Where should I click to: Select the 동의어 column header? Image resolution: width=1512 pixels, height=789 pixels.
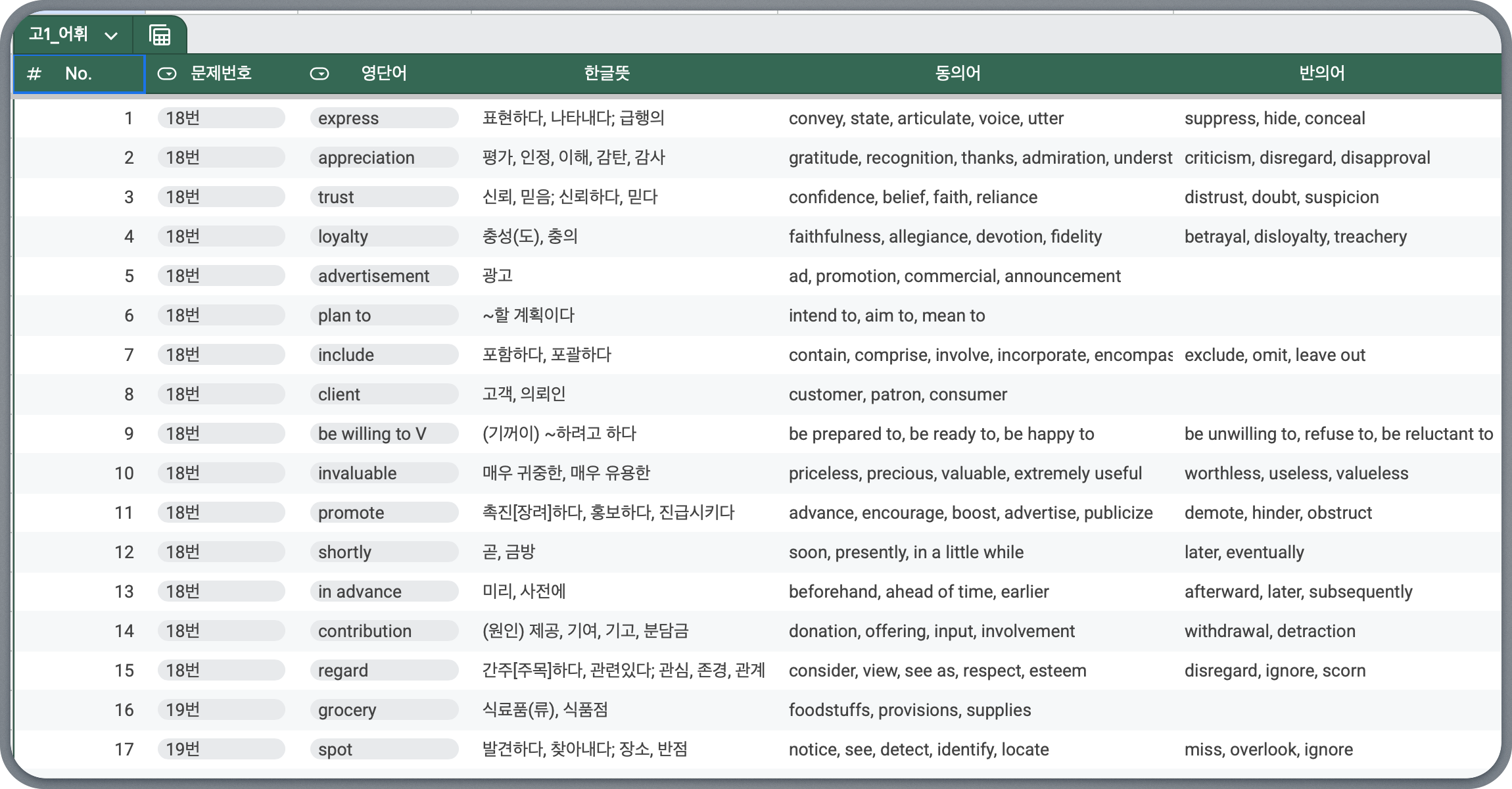[x=957, y=73]
